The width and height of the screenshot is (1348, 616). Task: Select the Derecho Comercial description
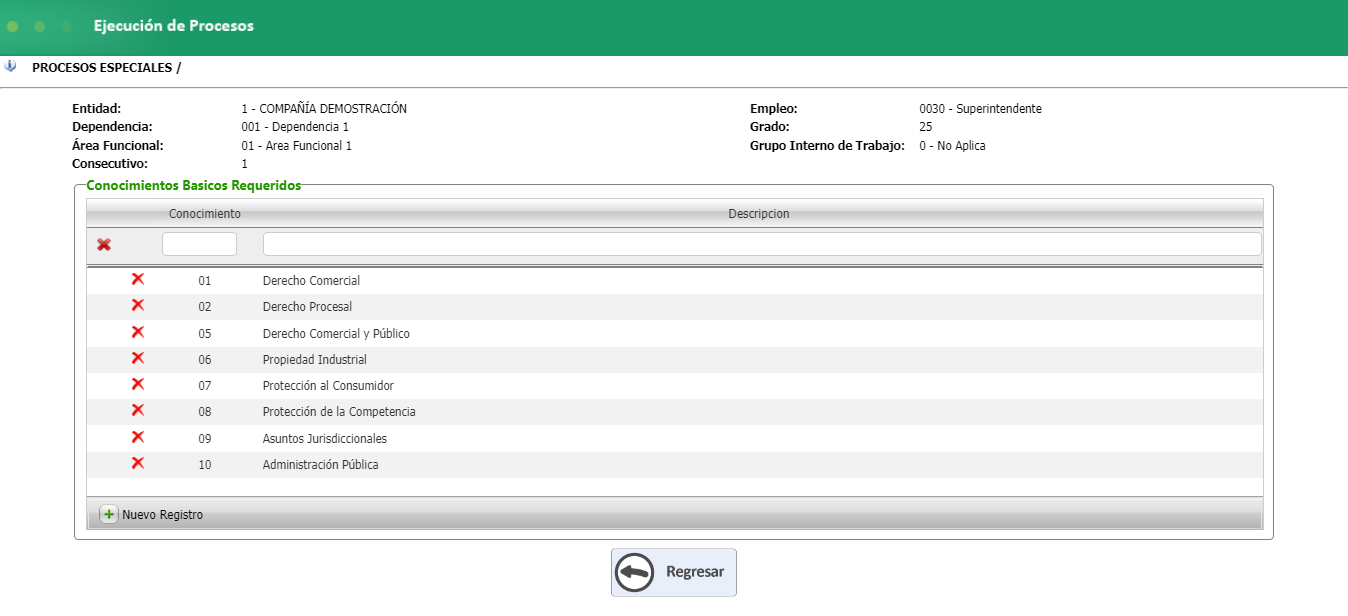(311, 281)
